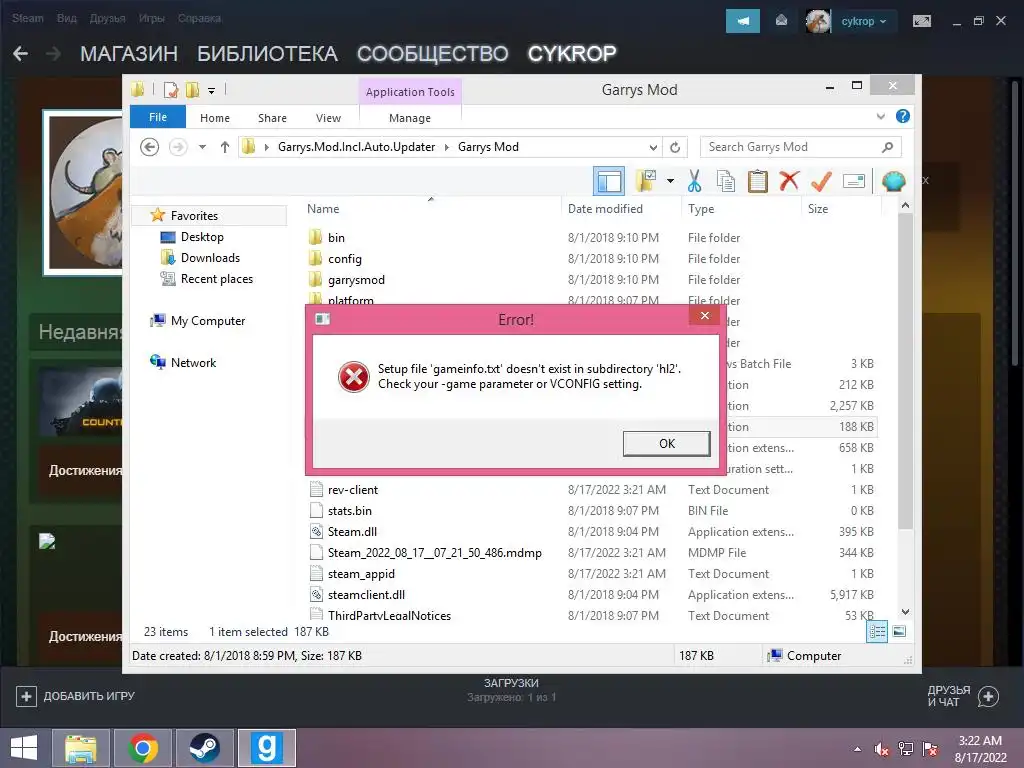Switch to large icons view in status bar
The image size is (1024, 768).
tap(899, 632)
